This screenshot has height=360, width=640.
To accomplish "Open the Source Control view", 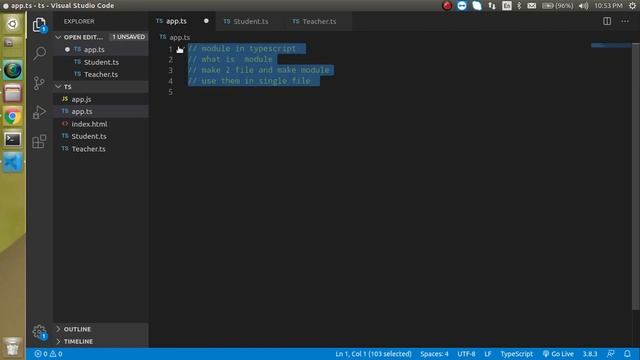I will pyautogui.click(x=39, y=83).
